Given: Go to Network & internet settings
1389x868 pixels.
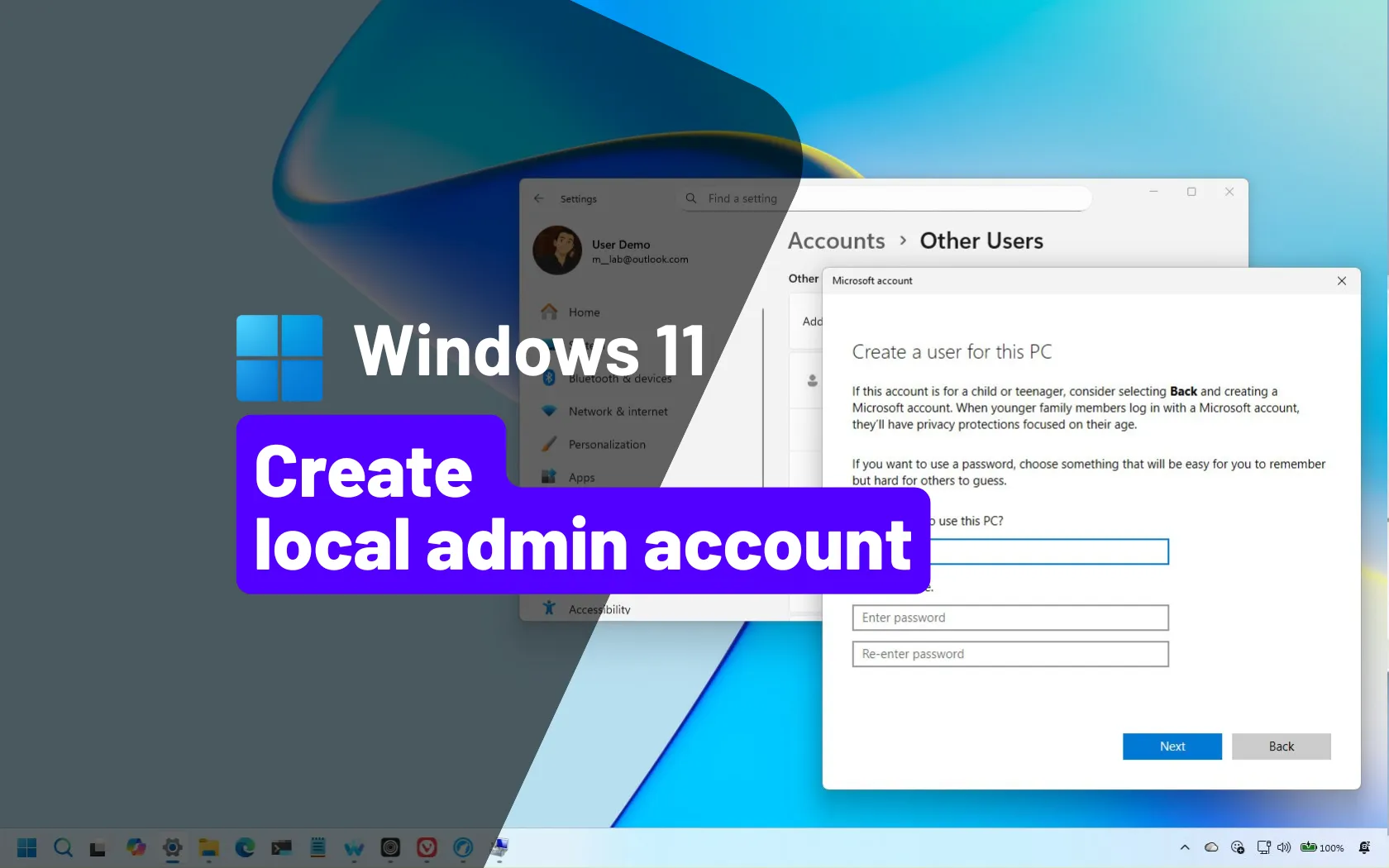Looking at the screenshot, I should click(618, 412).
